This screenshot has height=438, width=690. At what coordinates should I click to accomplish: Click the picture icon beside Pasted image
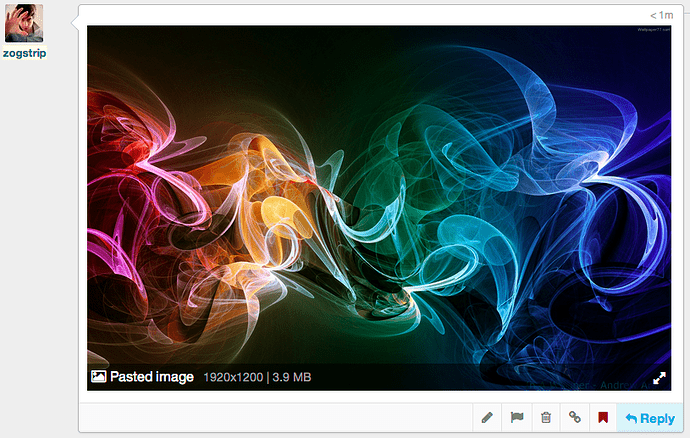click(98, 377)
